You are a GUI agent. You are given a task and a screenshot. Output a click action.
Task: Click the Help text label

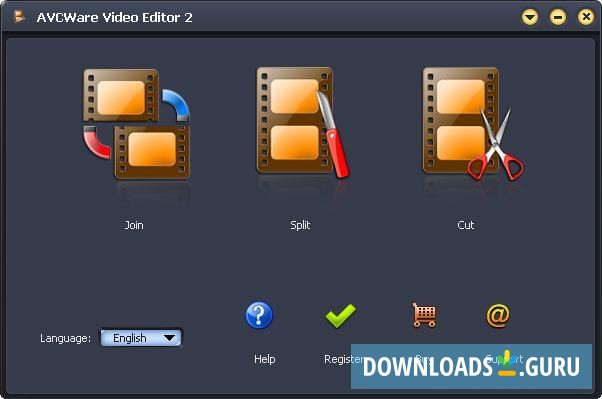(265, 359)
